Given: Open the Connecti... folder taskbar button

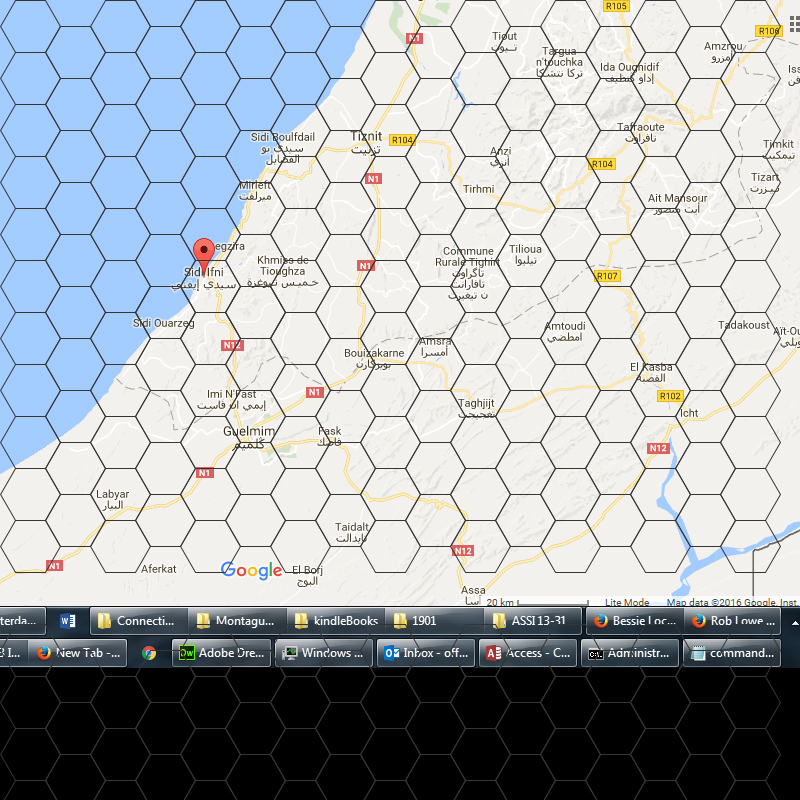Looking at the screenshot, I should [139, 621].
